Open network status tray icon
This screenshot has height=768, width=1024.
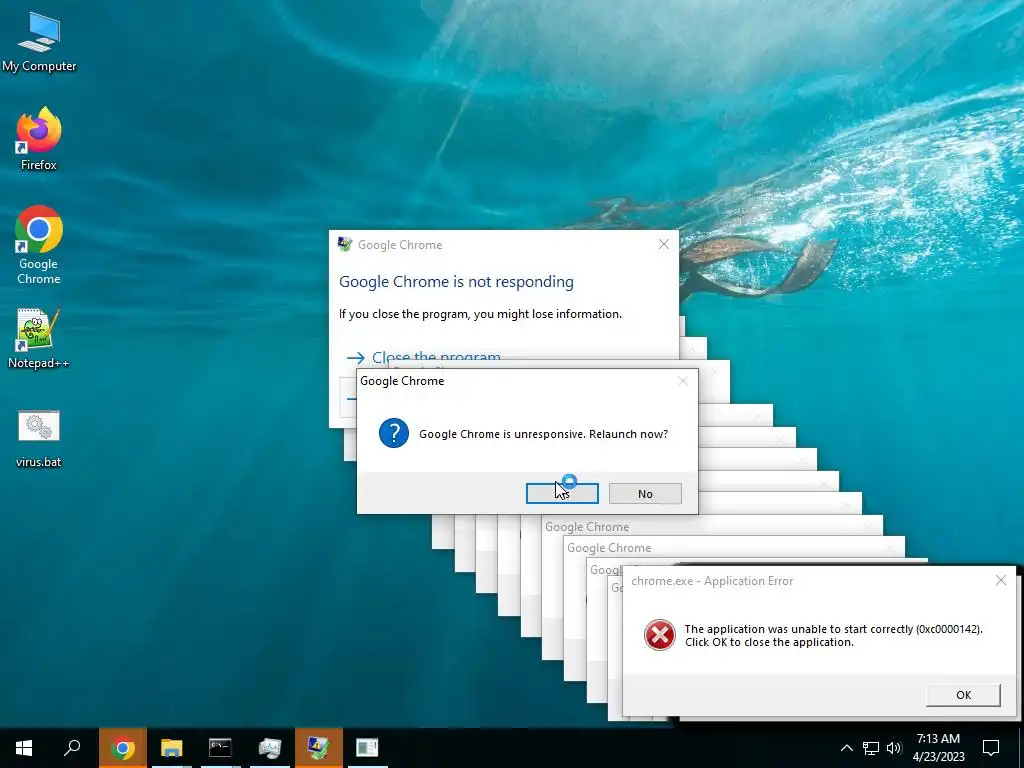click(871, 748)
